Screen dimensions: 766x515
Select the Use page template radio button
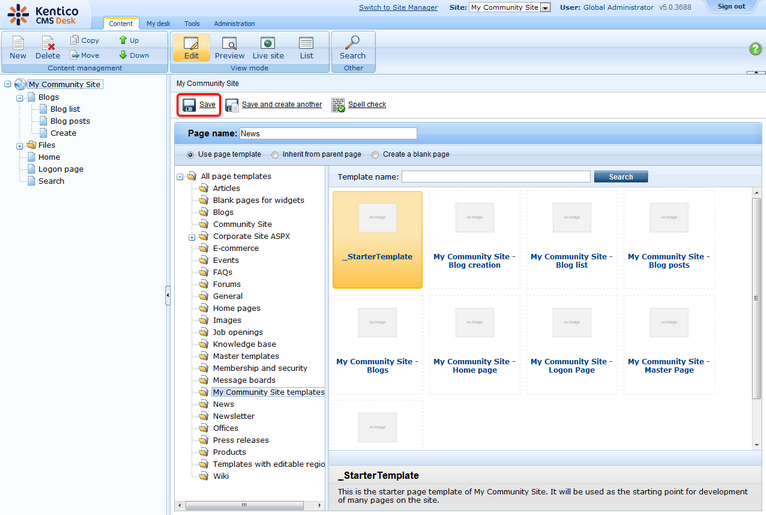point(190,155)
